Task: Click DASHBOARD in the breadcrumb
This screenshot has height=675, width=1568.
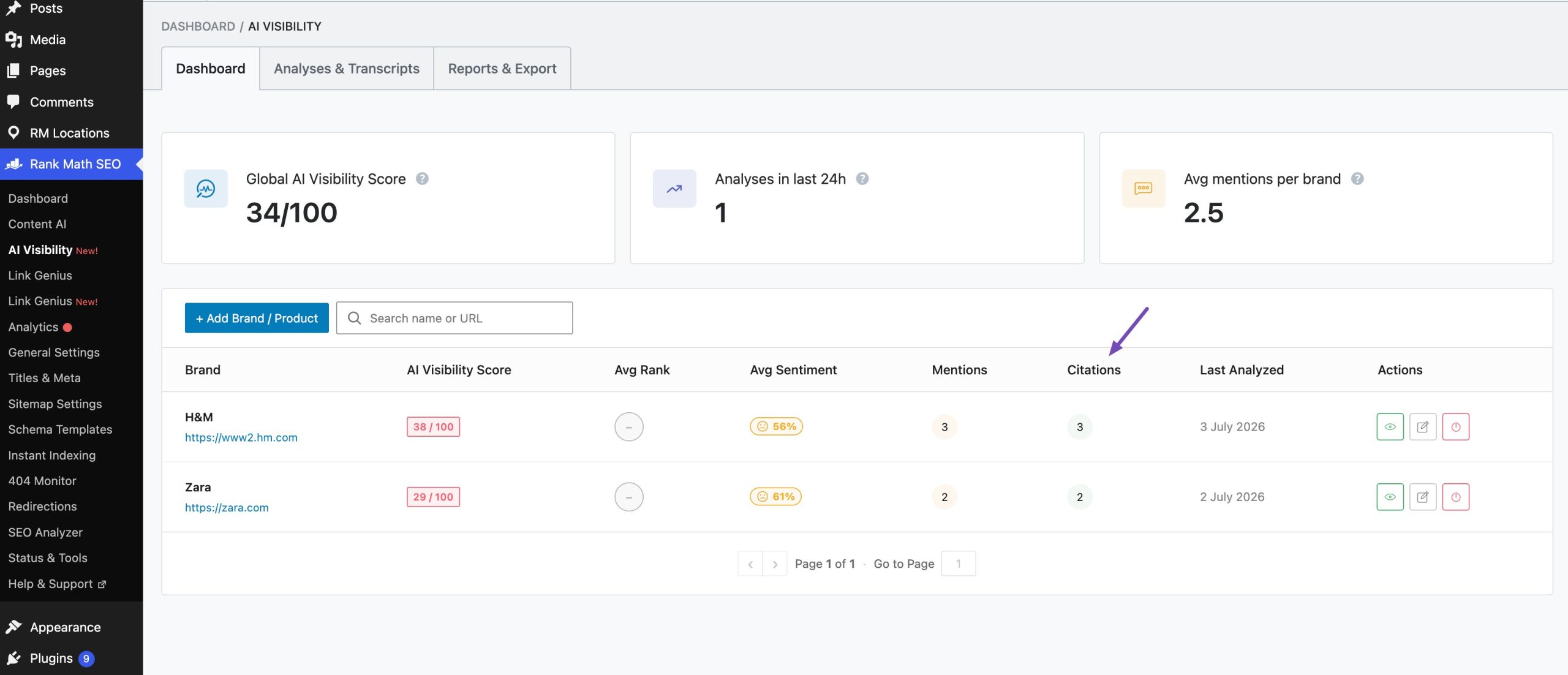Action: click(x=198, y=26)
